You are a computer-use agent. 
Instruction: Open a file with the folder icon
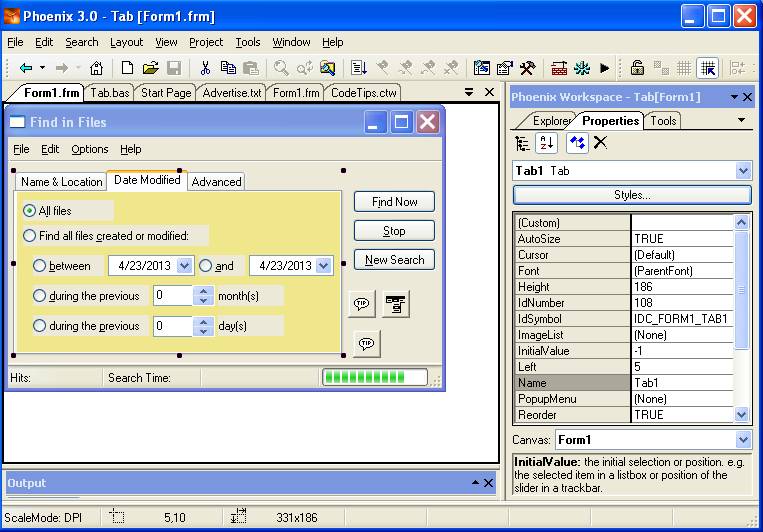point(151,68)
